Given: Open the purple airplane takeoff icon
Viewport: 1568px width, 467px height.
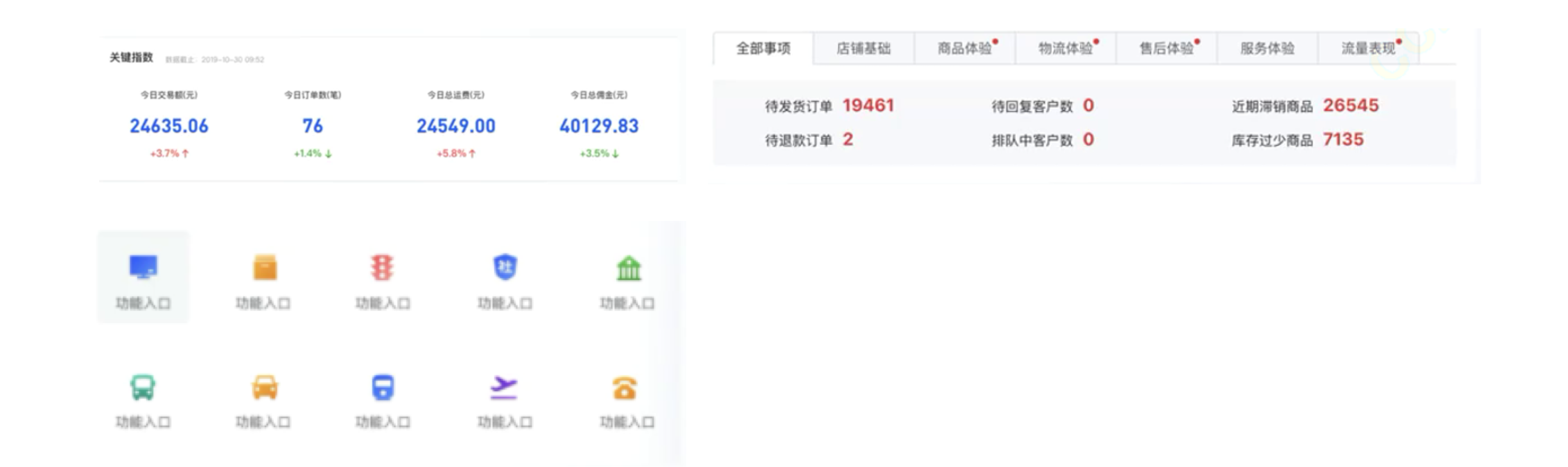Looking at the screenshot, I should [504, 387].
